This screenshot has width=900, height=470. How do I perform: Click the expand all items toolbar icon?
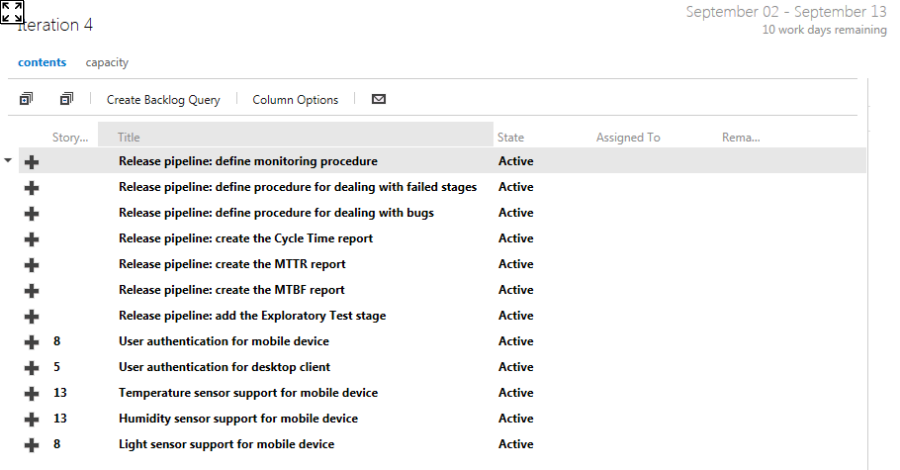pyautogui.click(x=26, y=99)
